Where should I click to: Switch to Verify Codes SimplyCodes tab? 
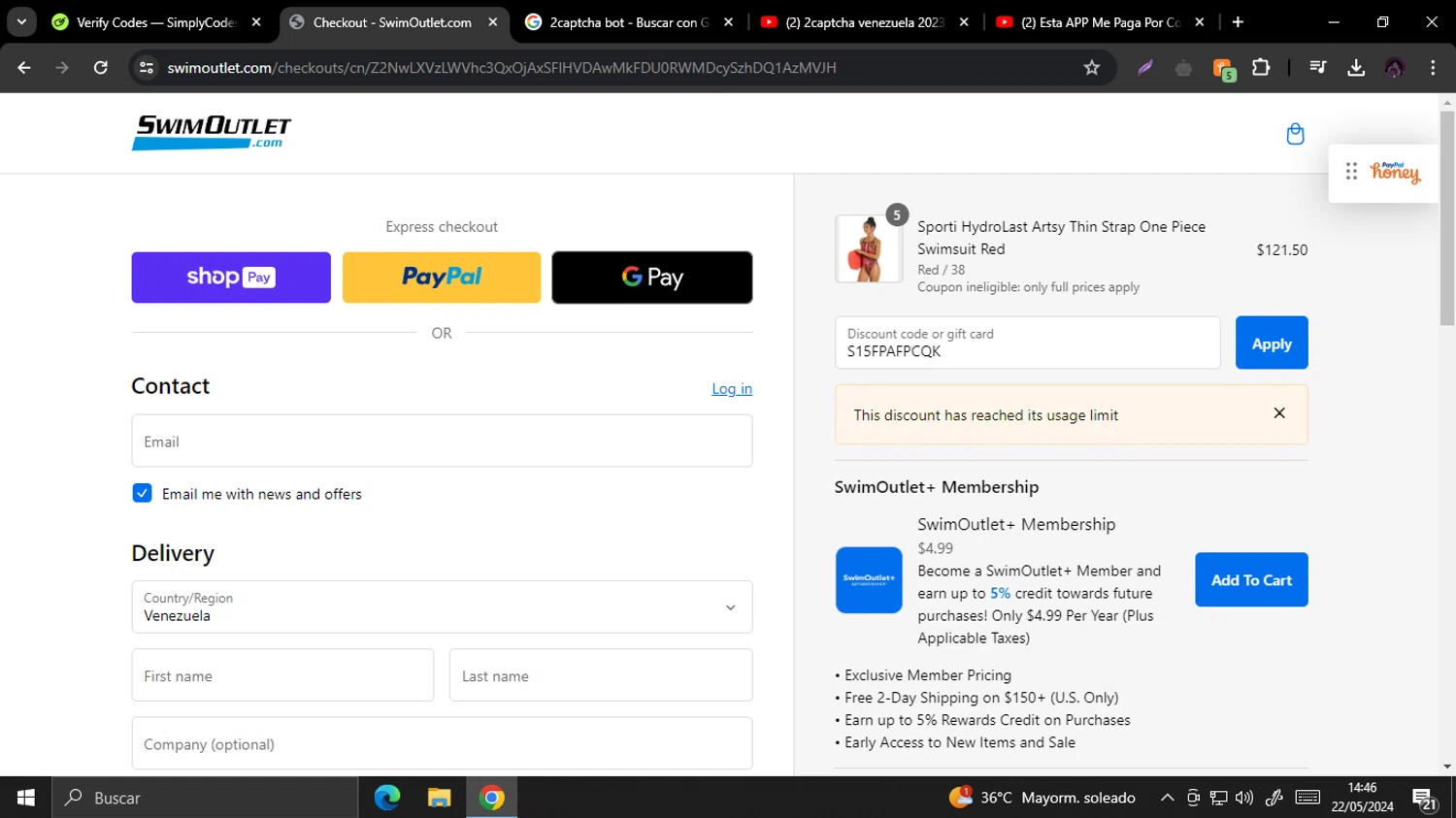tap(156, 21)
